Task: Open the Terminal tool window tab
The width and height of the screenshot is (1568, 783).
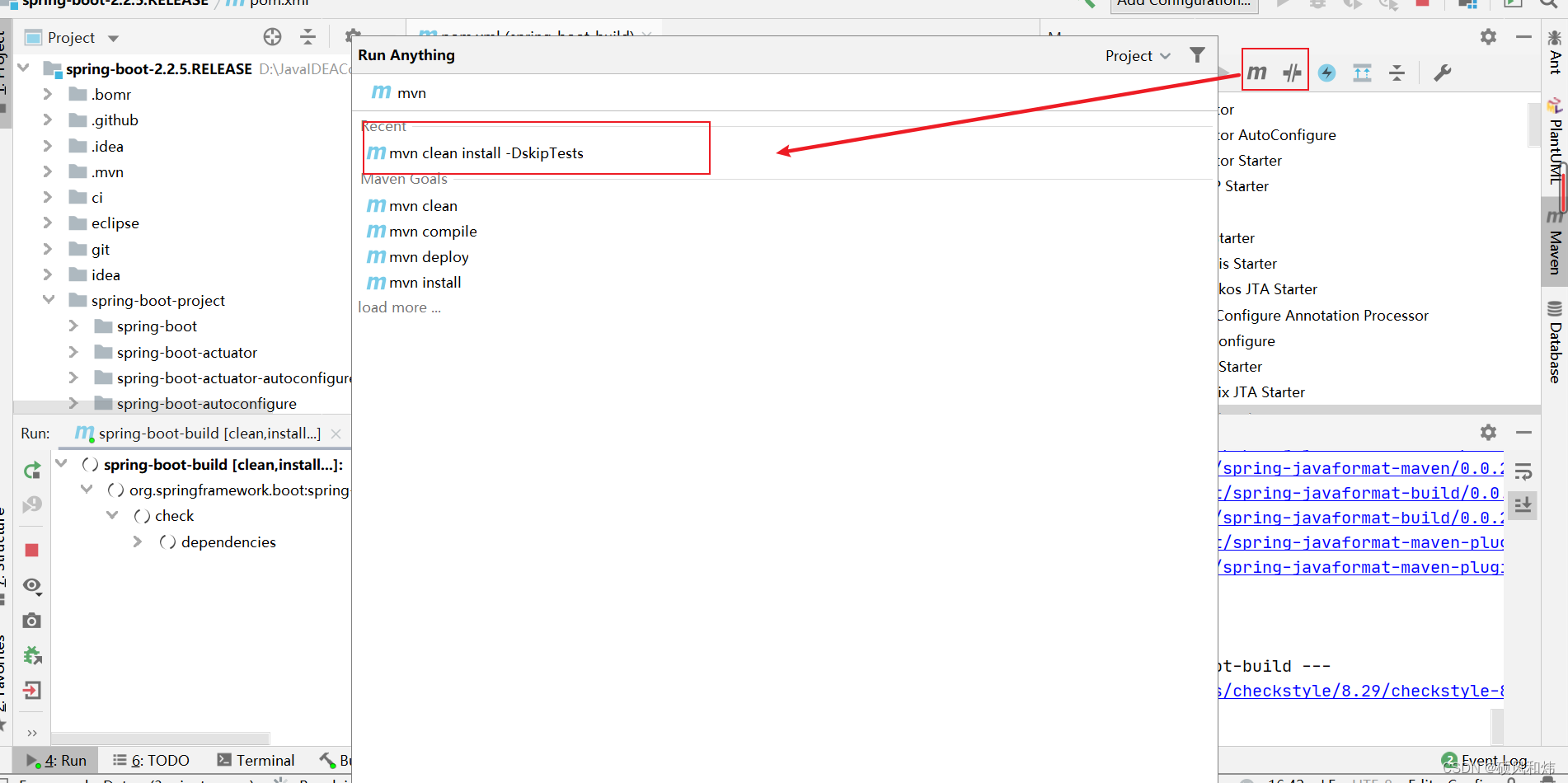Action: click(x=256, y=760)
